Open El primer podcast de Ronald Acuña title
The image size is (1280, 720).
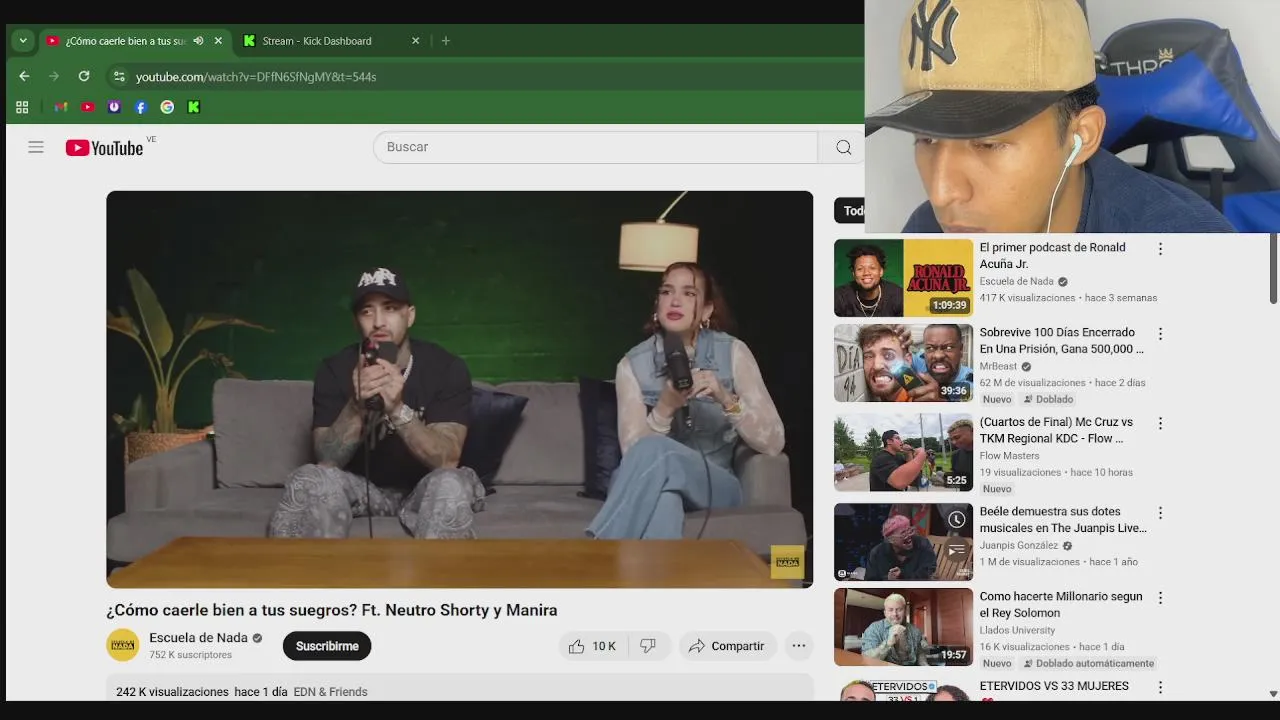[x=1053, y=256]
